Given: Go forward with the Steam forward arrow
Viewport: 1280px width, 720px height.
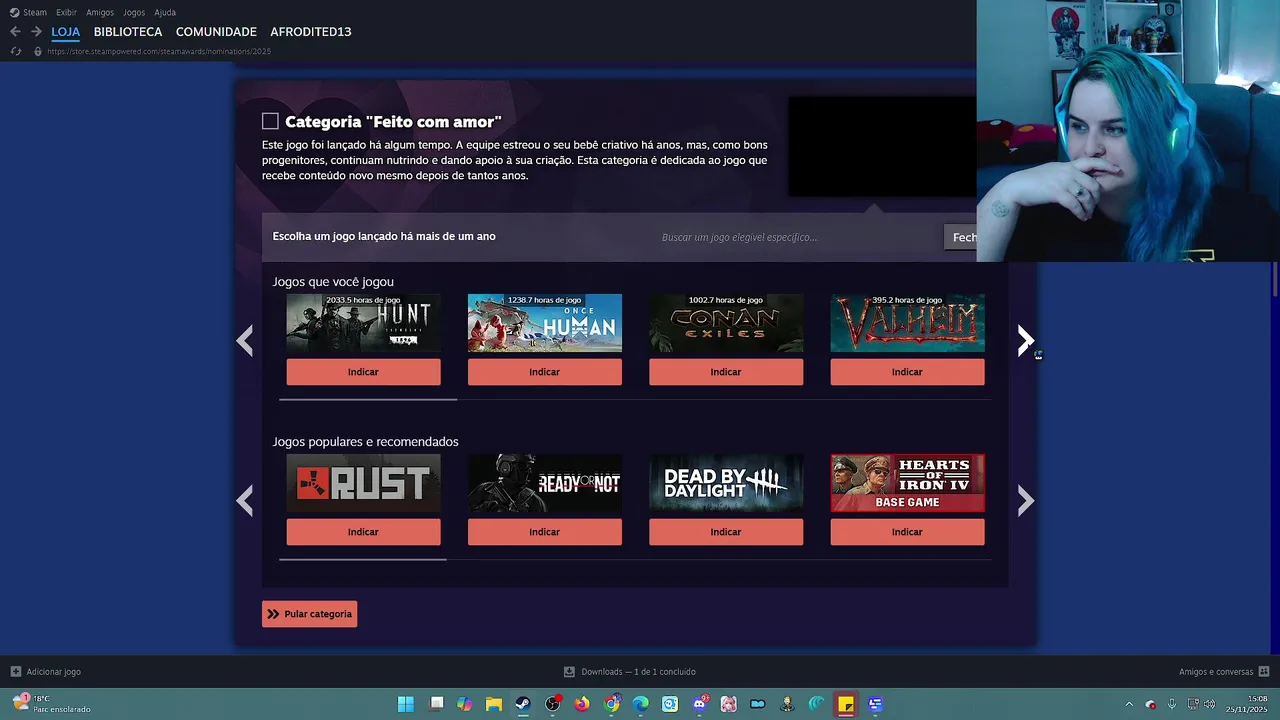Looking at the screenshot, I should pyautogui.click(x=36, y=32).
